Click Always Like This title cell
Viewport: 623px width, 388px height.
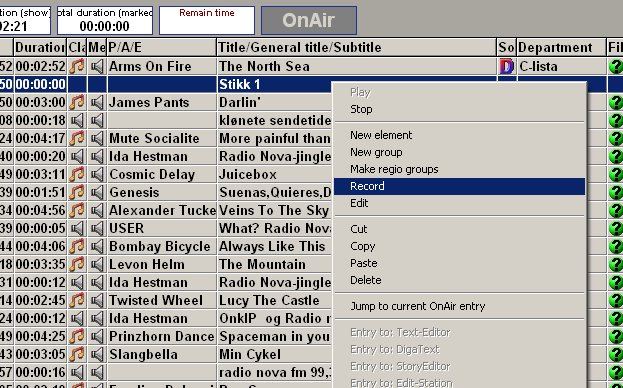(x=274, y=246)
